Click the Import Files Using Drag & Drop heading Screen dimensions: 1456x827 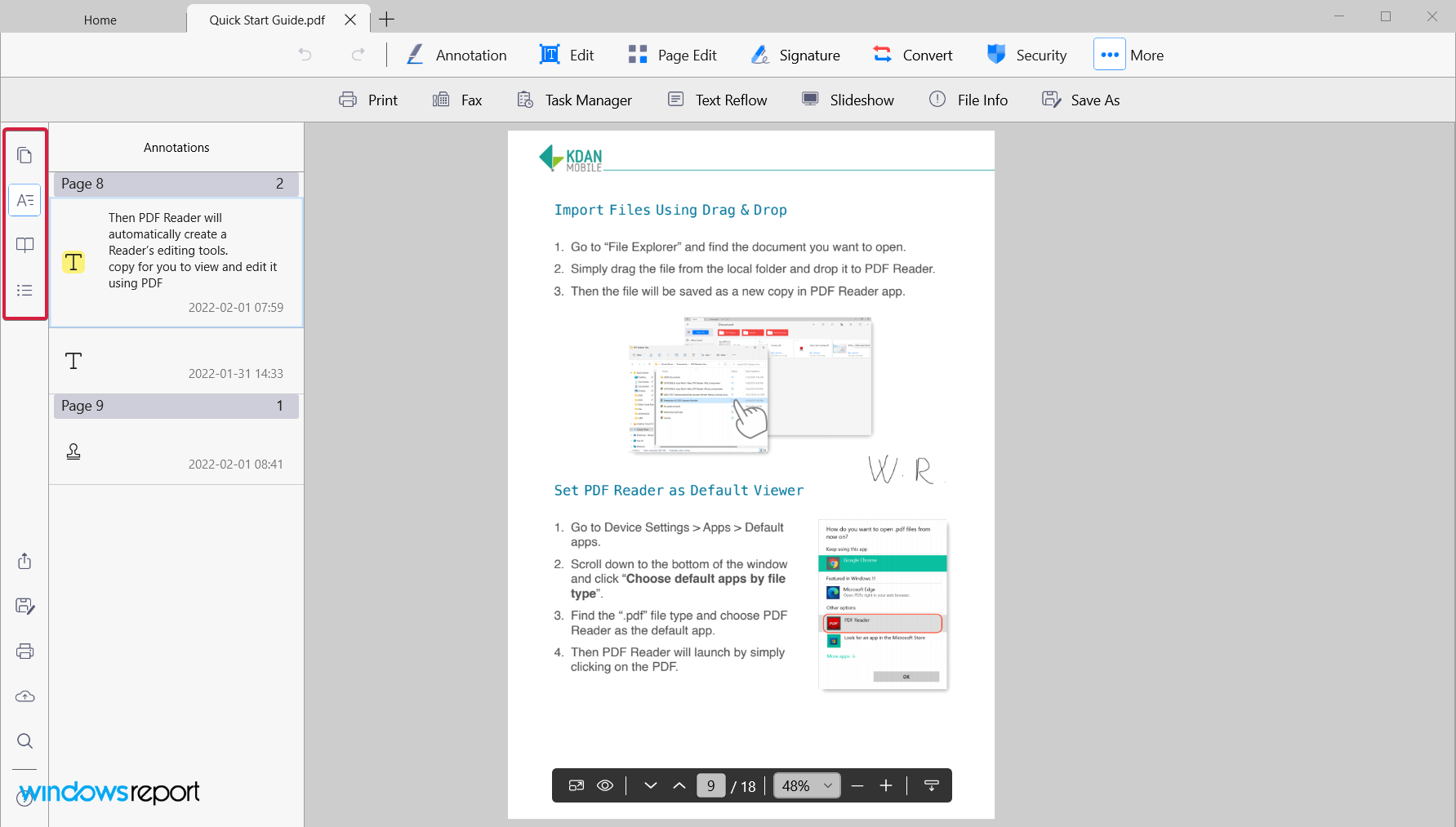[x=670, y=210]
